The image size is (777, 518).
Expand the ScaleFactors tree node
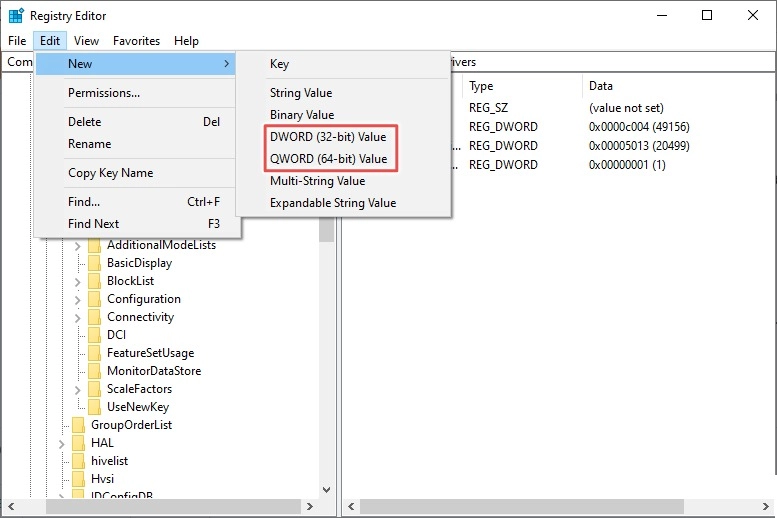78,389
